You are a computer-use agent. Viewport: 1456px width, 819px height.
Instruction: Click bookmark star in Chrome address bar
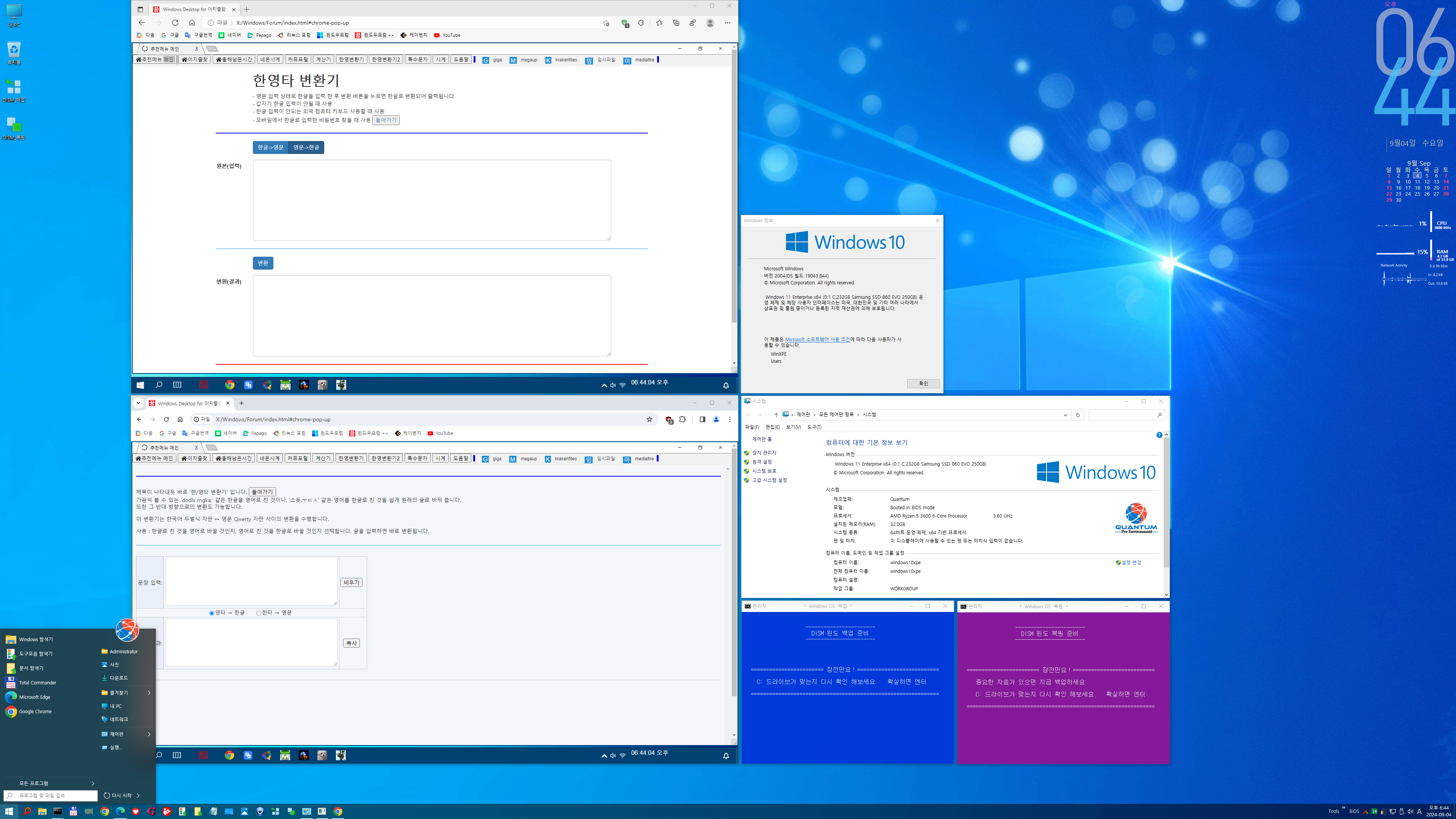point(650,419)
